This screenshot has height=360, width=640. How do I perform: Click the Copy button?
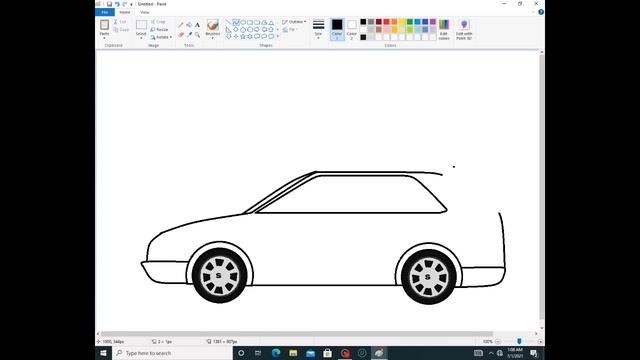(x=121, y=30)
